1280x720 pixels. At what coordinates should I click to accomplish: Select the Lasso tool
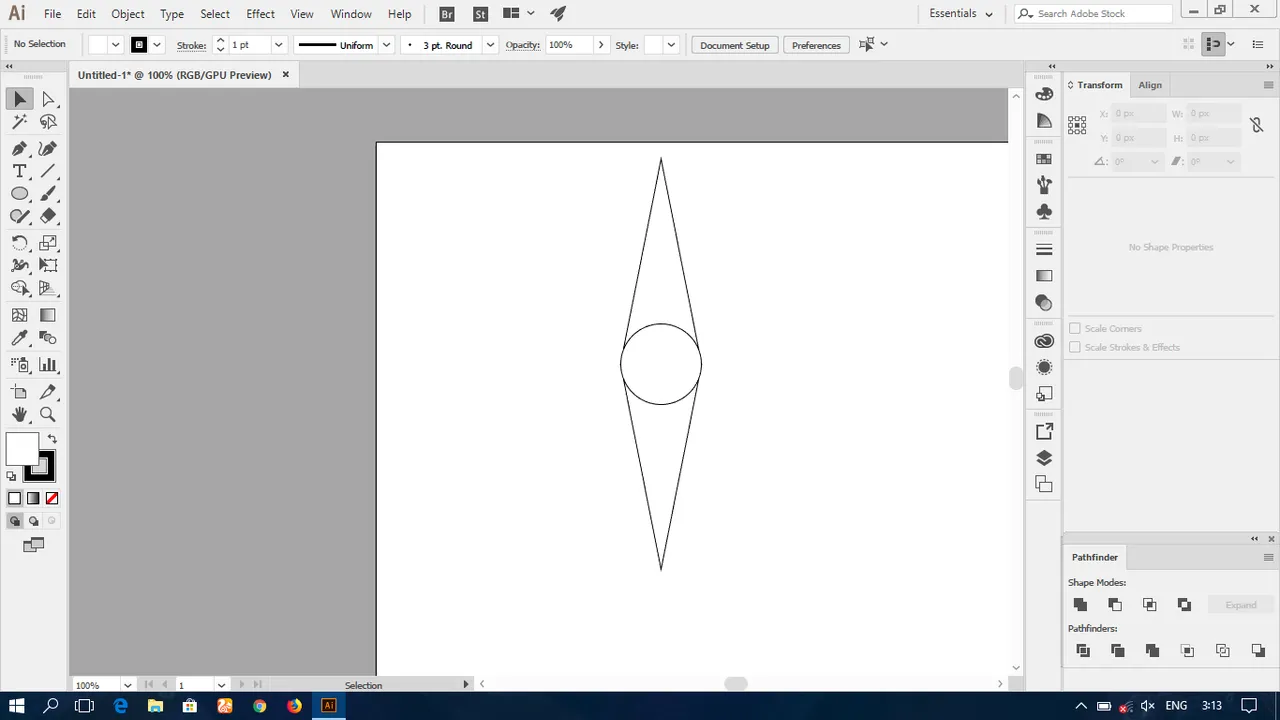tap(48, 122)
